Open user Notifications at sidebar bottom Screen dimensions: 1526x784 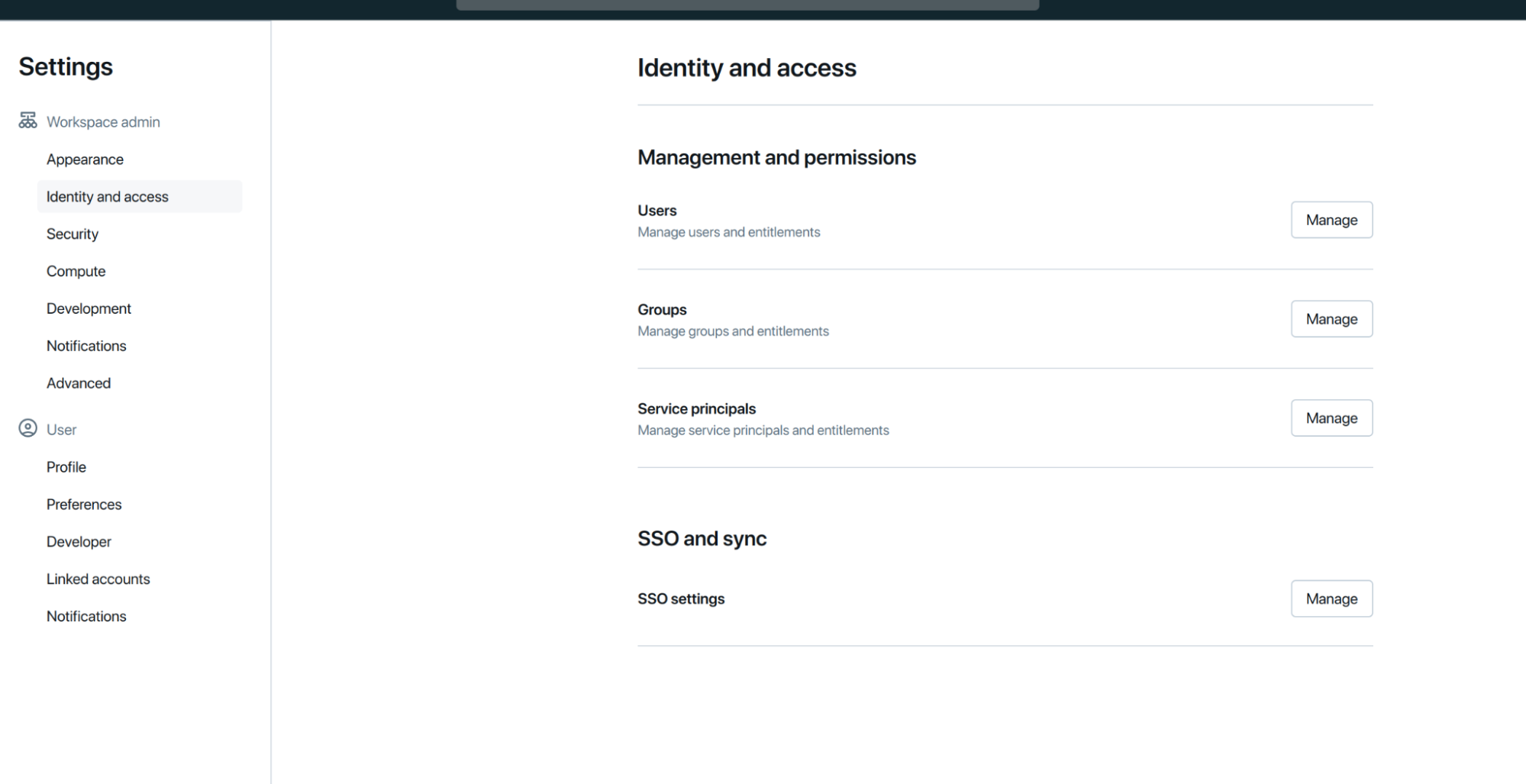click(x=86, y=617)
